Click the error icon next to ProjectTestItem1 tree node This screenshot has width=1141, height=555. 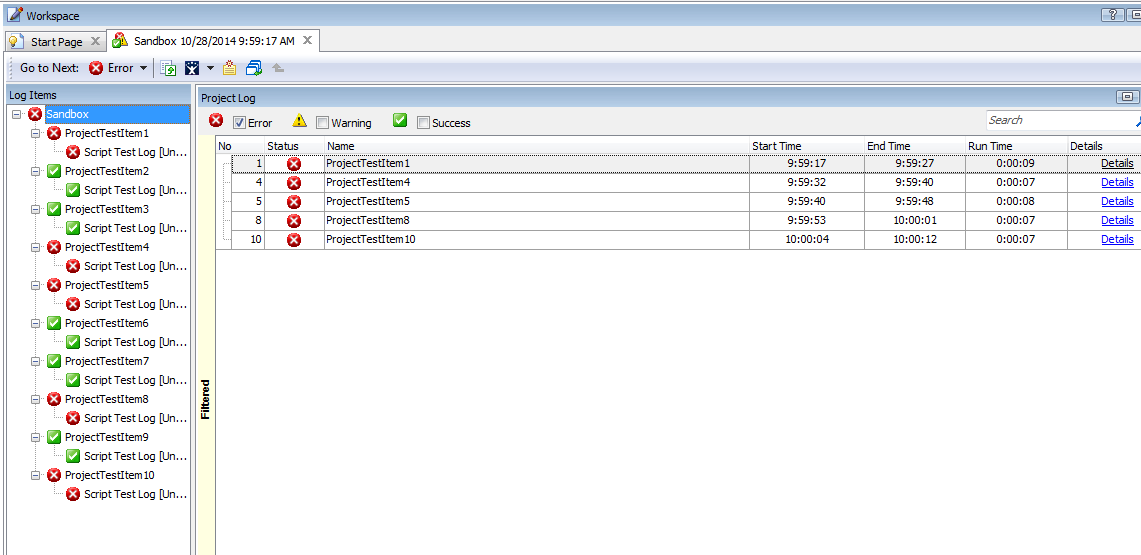pos(54,134)
